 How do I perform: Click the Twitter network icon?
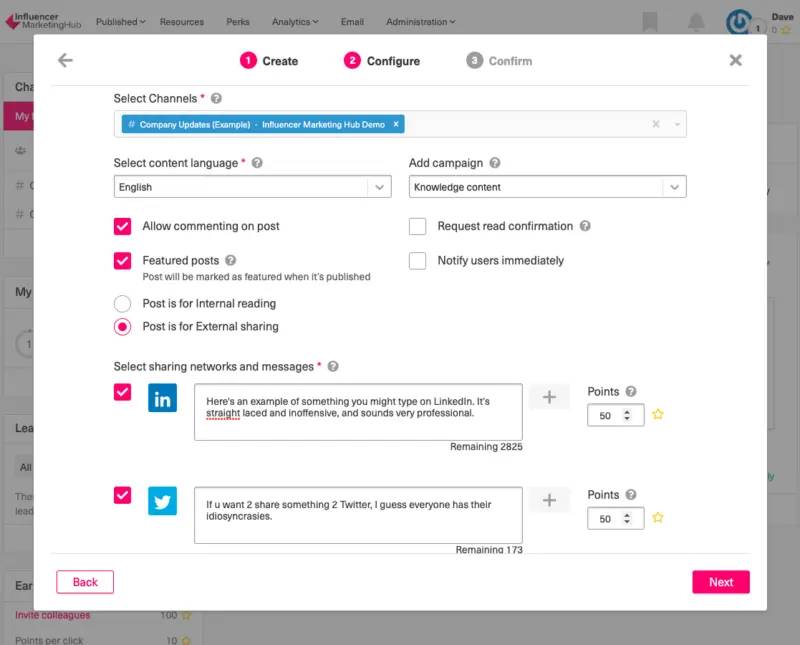pyautogui.click(x=162, y=501)
